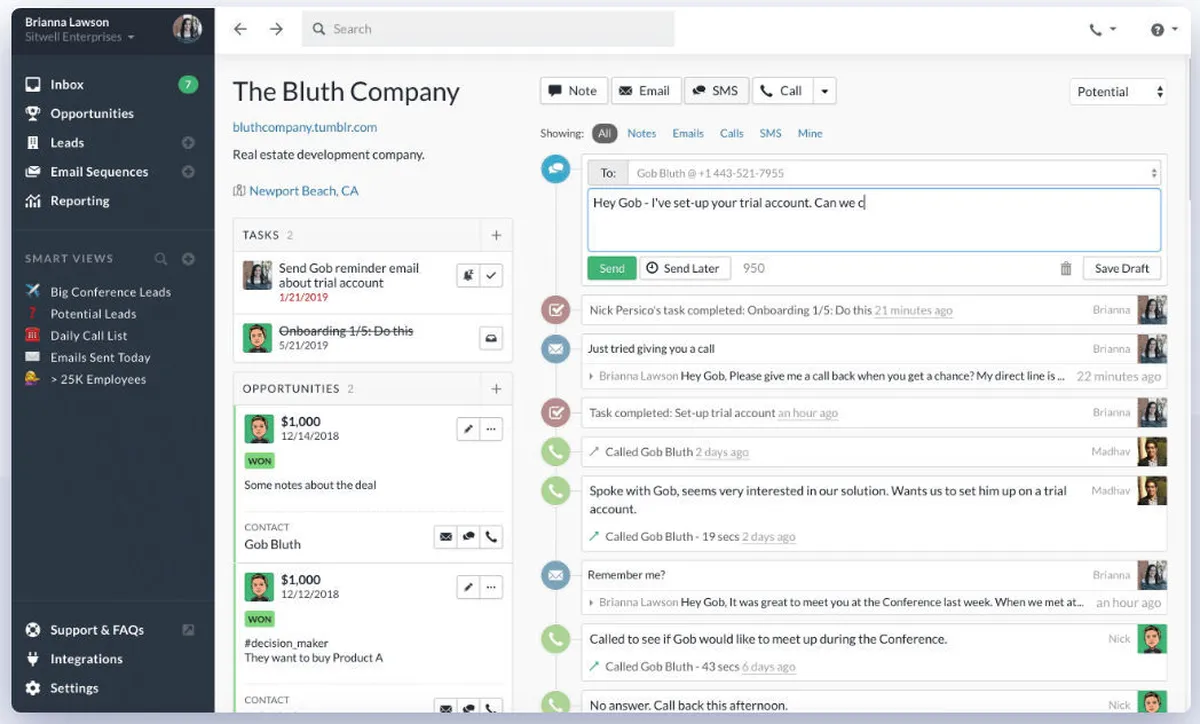Open Support & FAQs

click(x=97, y=630)
